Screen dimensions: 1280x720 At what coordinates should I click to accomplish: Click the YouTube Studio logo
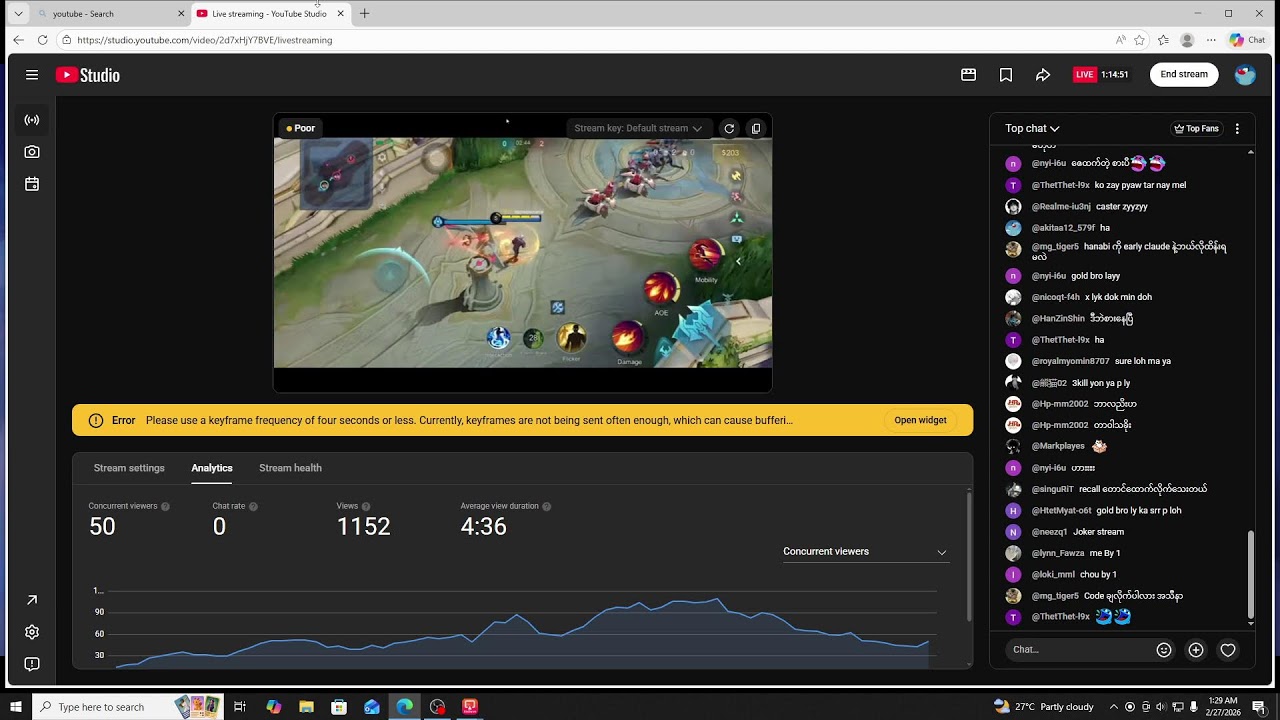click(88, 75)
